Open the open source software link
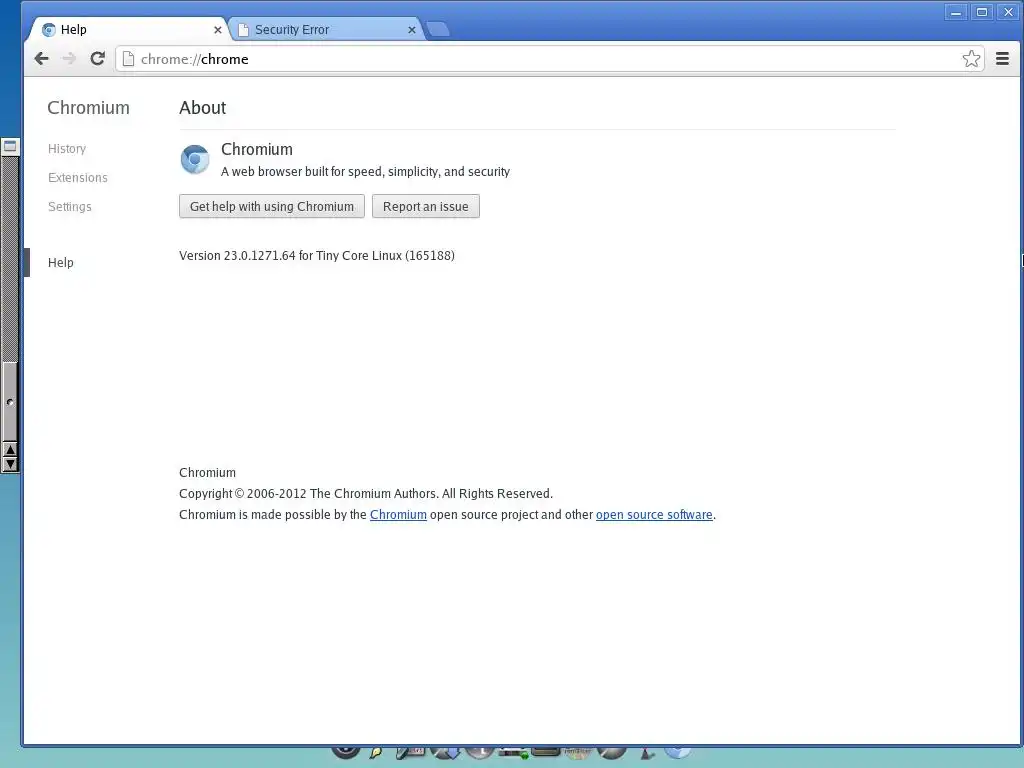1024x768 pixels. click(654, 515)
